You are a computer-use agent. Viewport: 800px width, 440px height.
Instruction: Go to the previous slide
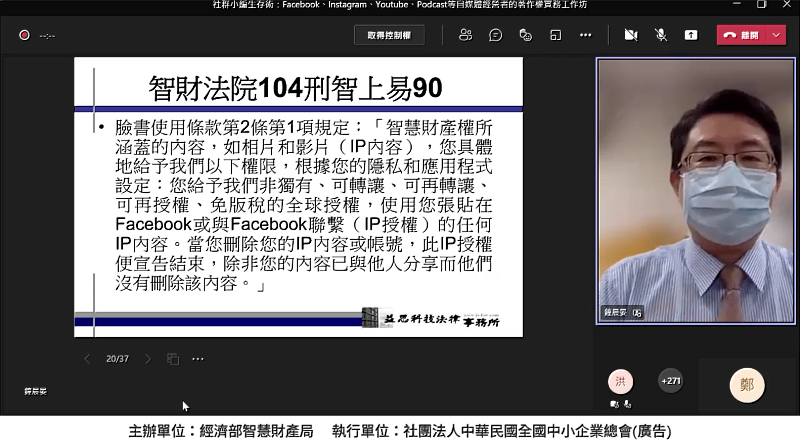pos(87,359)
